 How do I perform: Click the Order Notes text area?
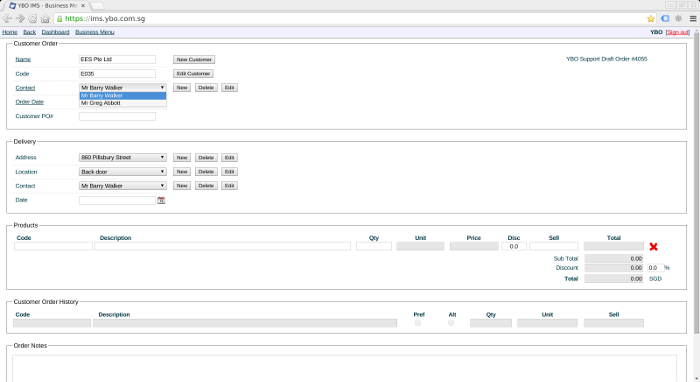345,368
